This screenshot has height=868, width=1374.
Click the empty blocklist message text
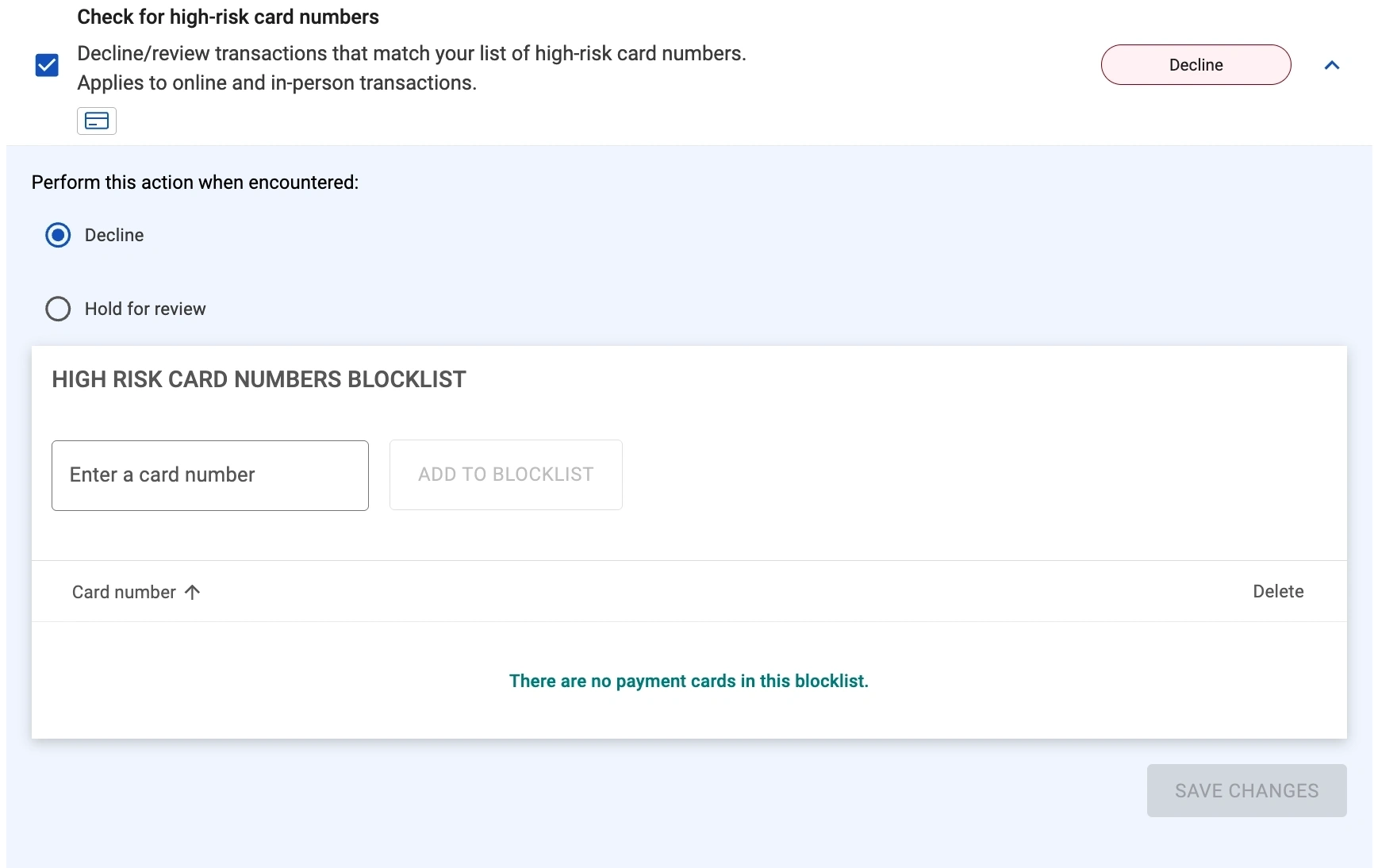[x=689, y=681]
